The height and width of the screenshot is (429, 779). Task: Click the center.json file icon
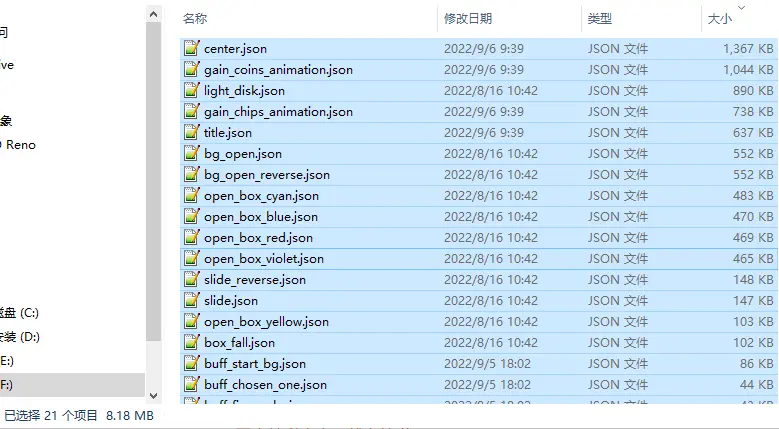coord(191,49)
